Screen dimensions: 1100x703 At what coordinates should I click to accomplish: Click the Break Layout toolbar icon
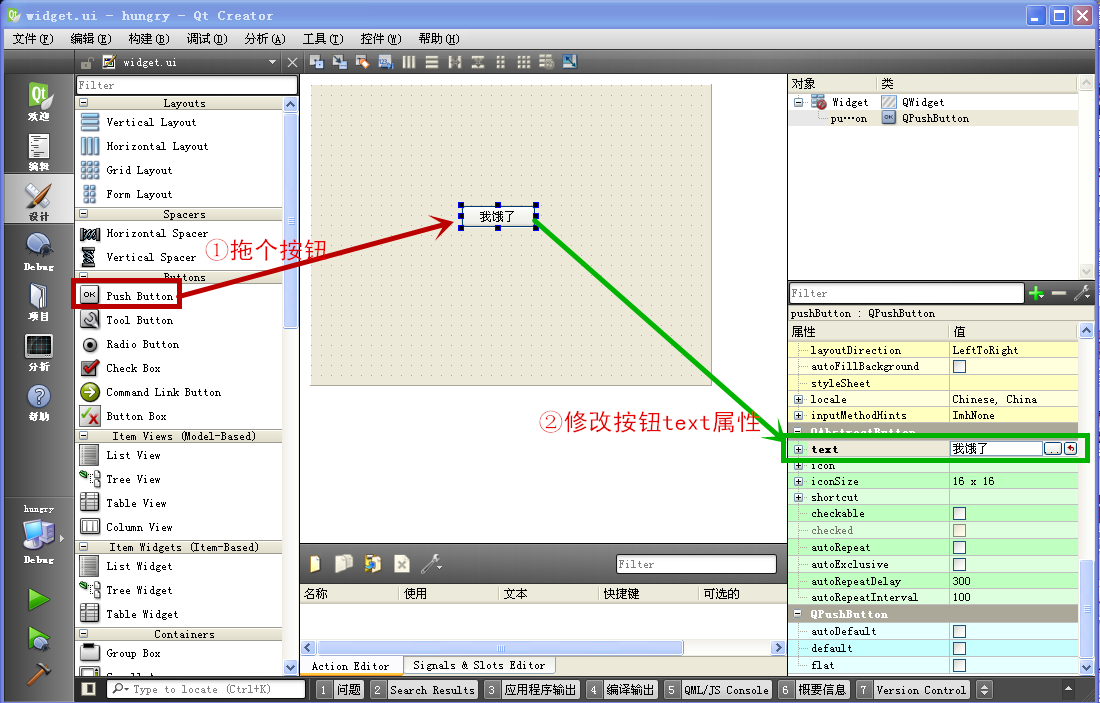(x=546, y=62)
